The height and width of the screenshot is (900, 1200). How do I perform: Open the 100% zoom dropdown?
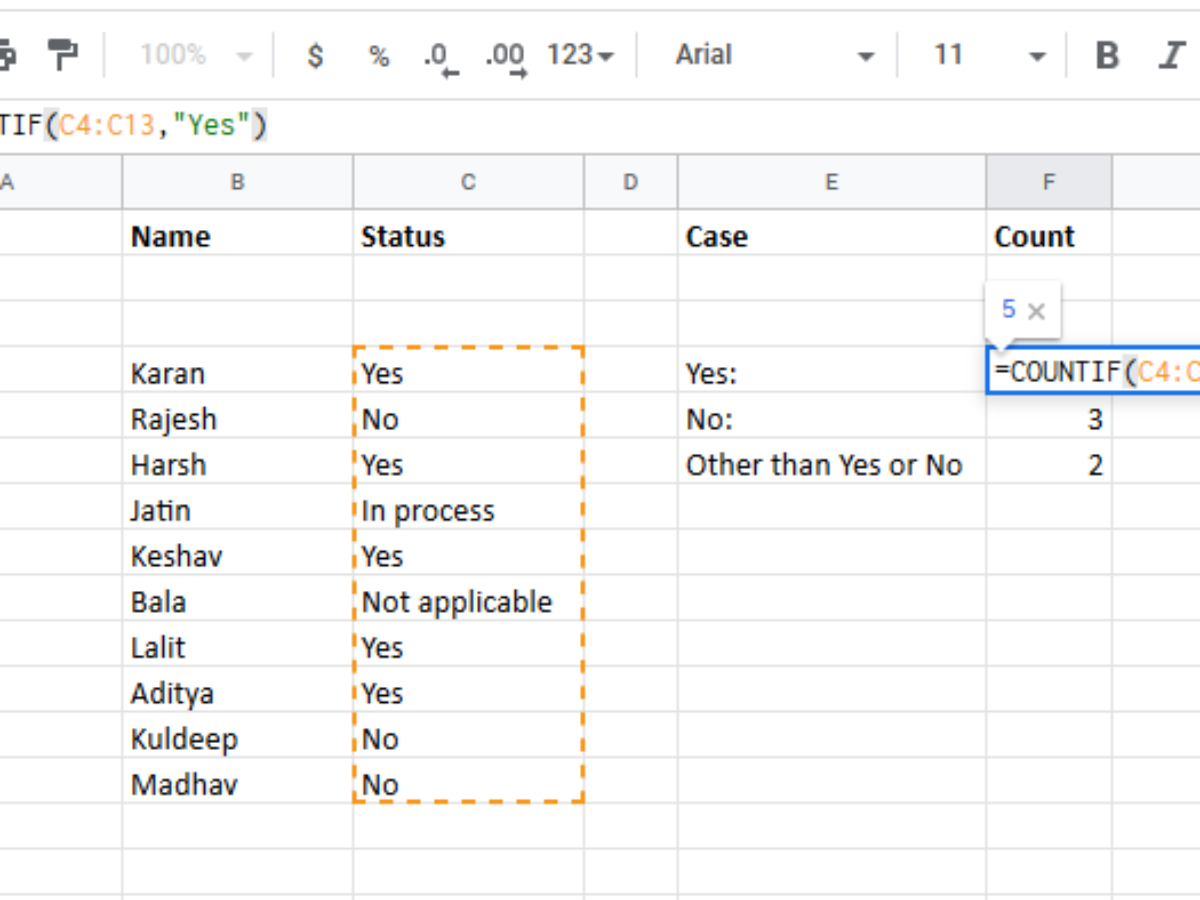[x=194, y=55]
